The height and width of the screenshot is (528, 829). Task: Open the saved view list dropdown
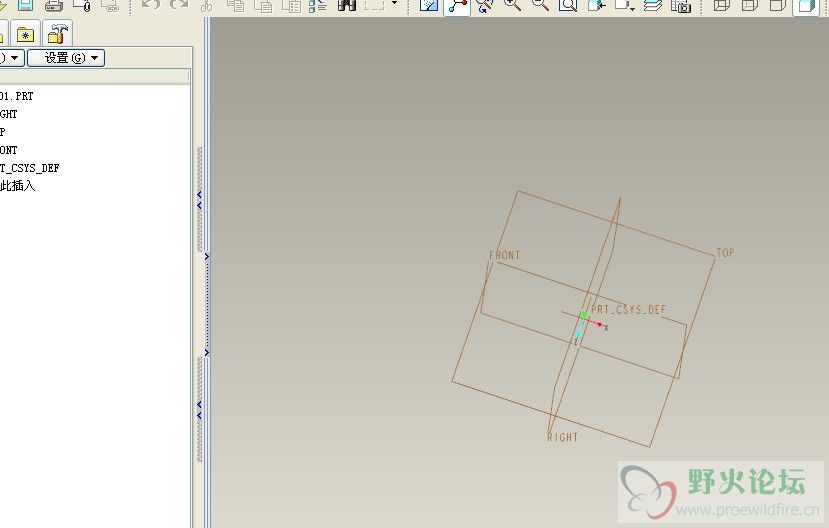(x=624, y=5)
